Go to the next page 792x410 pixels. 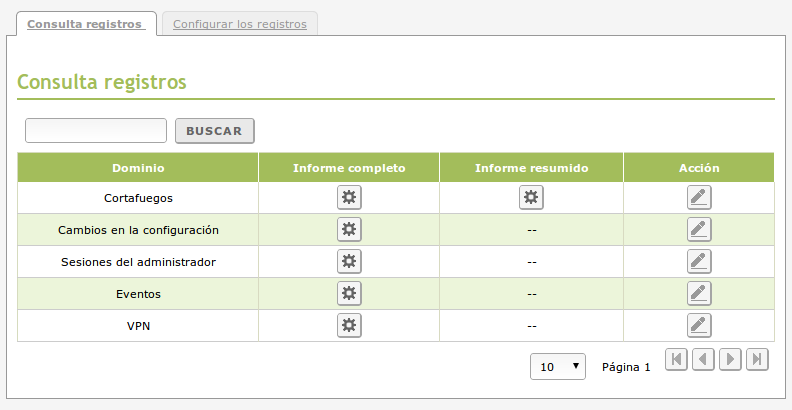(730, 359)
